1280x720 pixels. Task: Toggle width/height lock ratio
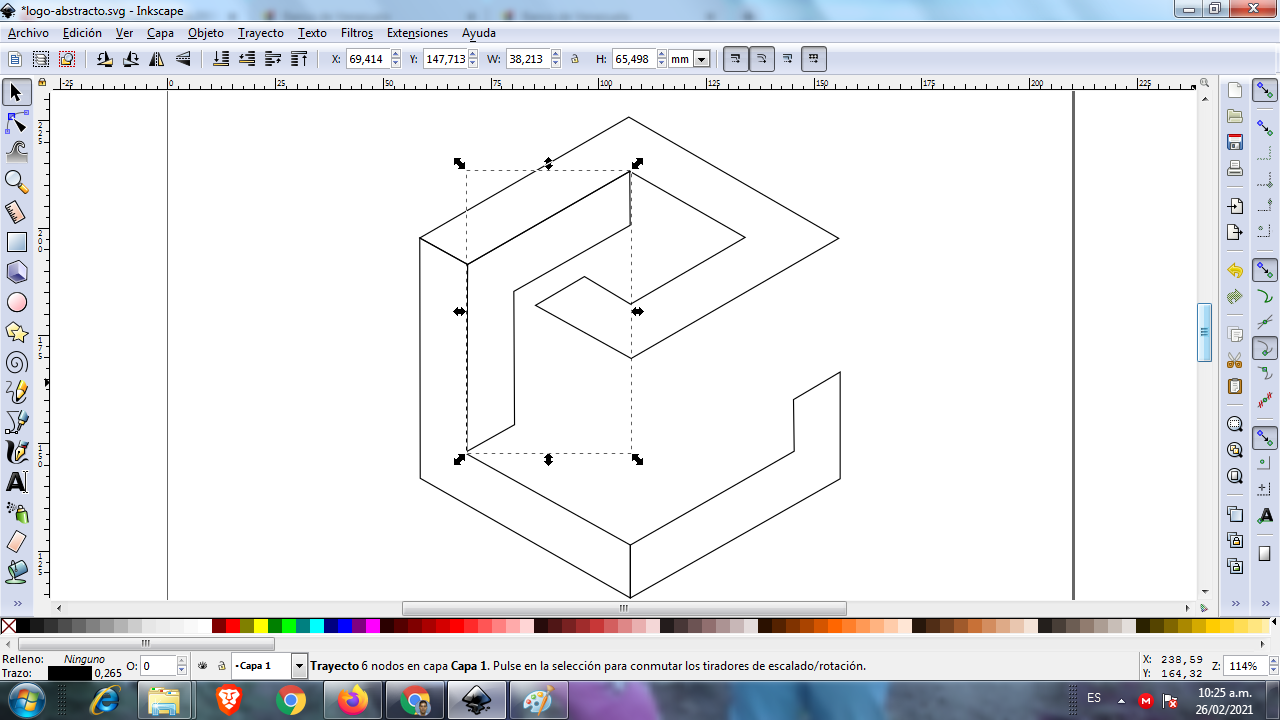click(x=575, y=59)
